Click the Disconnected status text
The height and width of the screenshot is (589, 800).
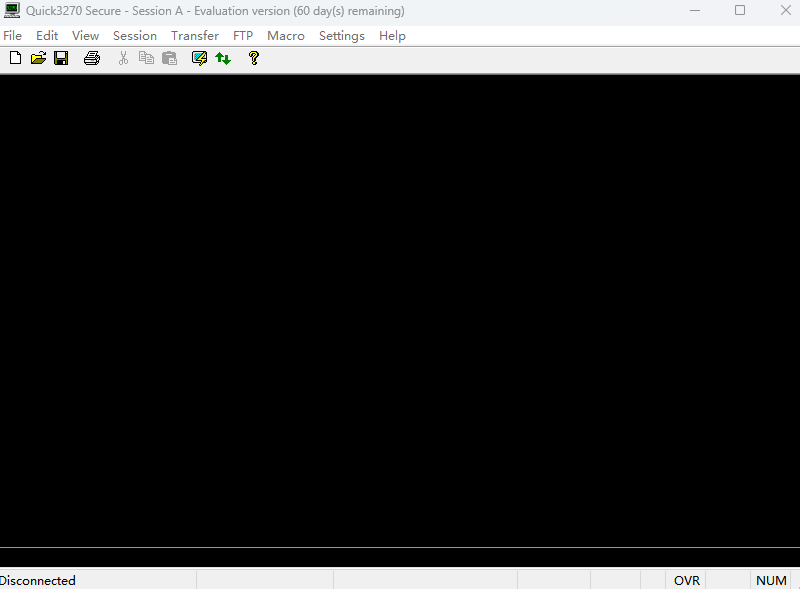[38, 580]
